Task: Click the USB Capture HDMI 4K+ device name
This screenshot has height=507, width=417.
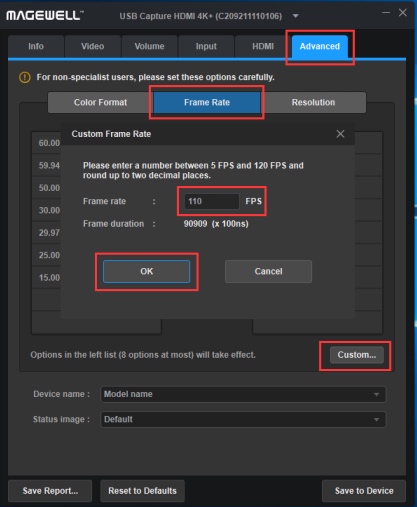Action: 201,16
